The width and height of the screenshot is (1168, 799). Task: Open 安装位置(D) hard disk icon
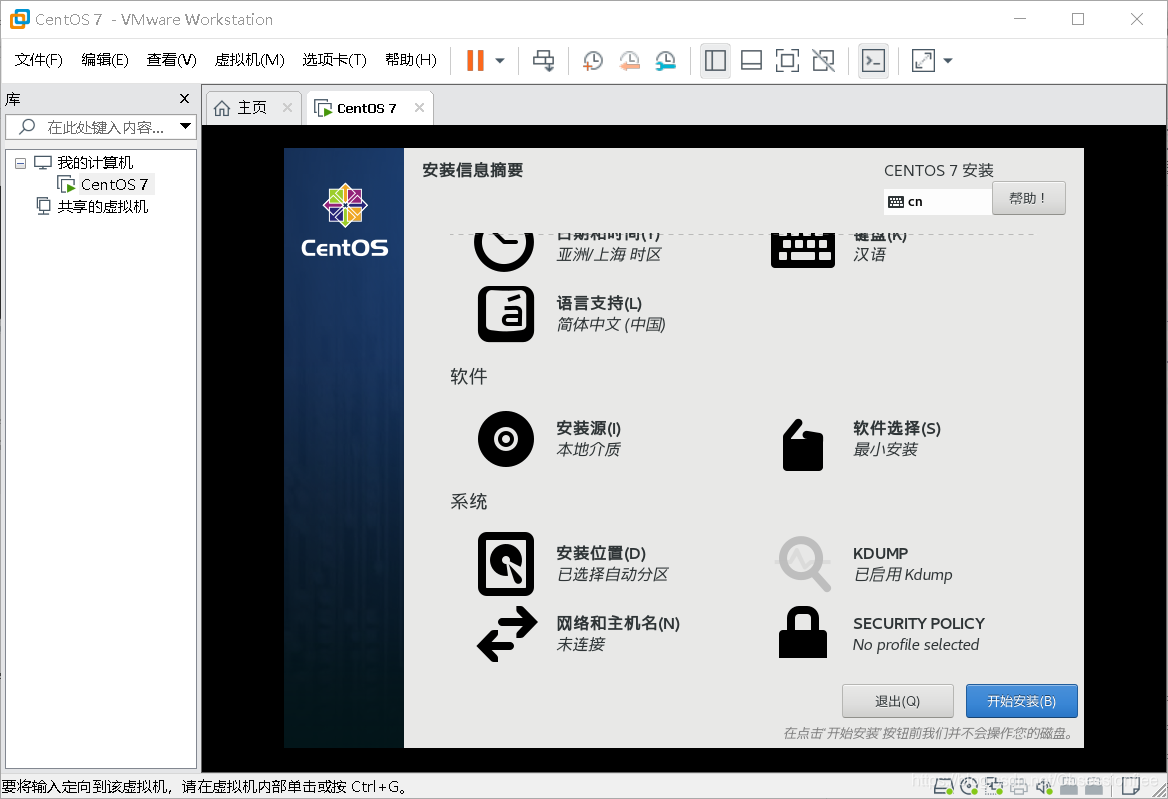pos(506,564)
